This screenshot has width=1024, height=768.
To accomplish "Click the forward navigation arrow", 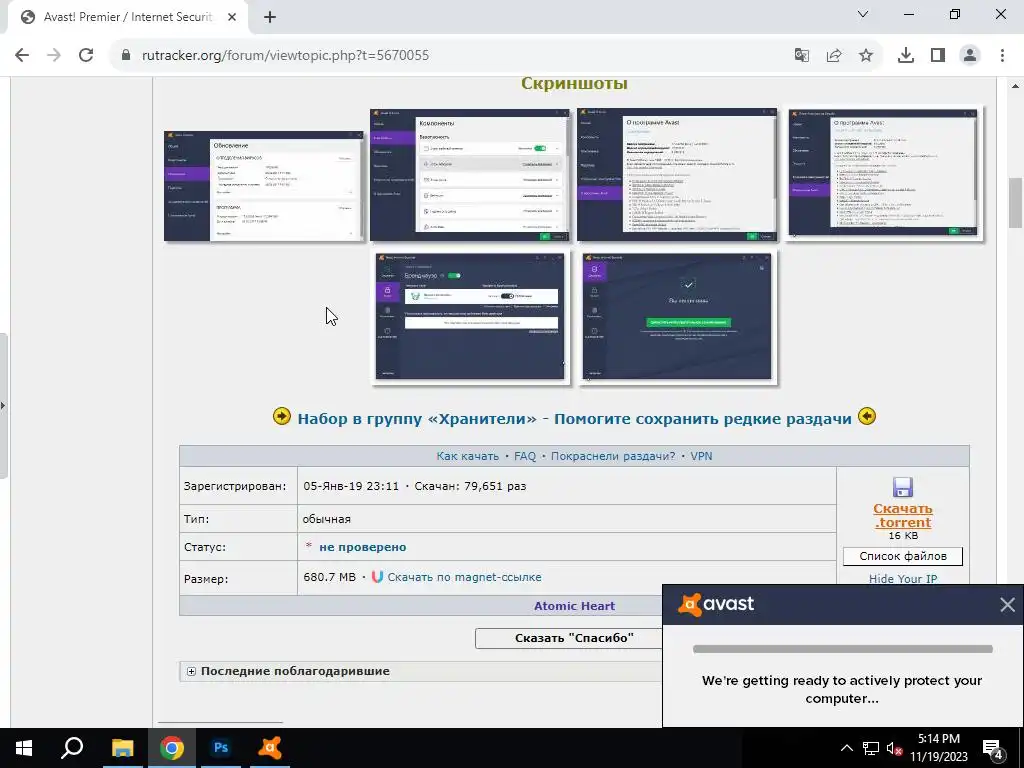I will tap(54, 56).
